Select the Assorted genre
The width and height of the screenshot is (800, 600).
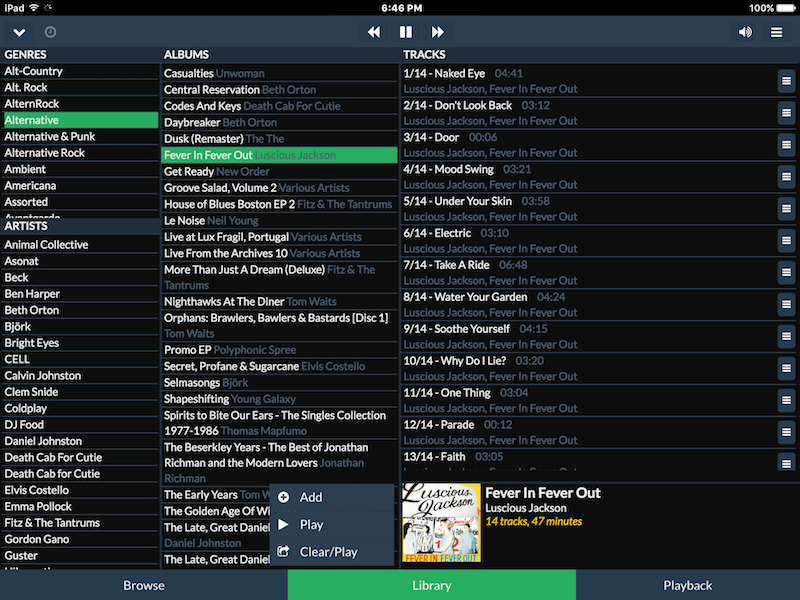pos(81,202)
